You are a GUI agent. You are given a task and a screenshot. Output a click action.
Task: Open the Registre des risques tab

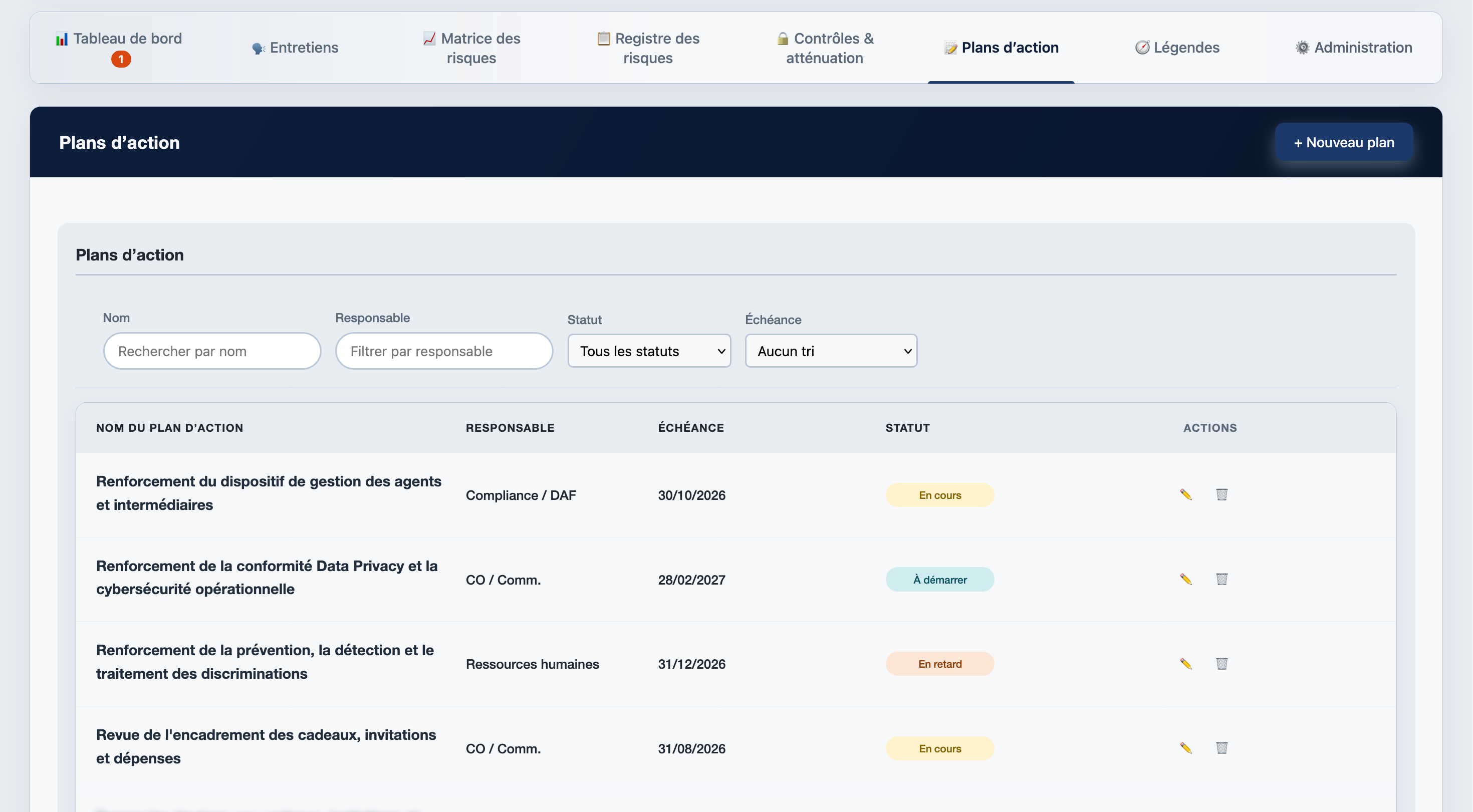[648, 48]
